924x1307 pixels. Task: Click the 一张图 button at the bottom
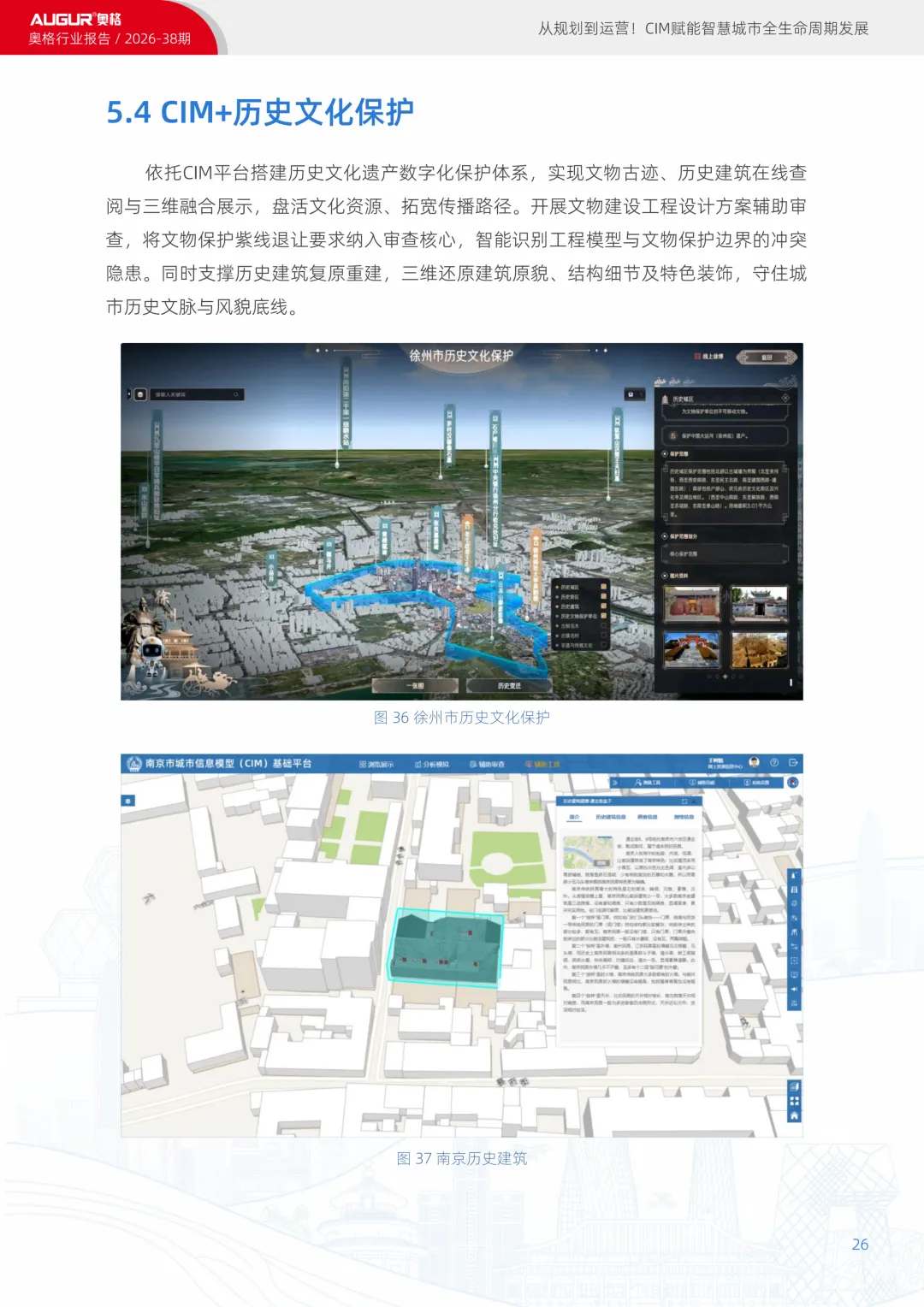417,684
